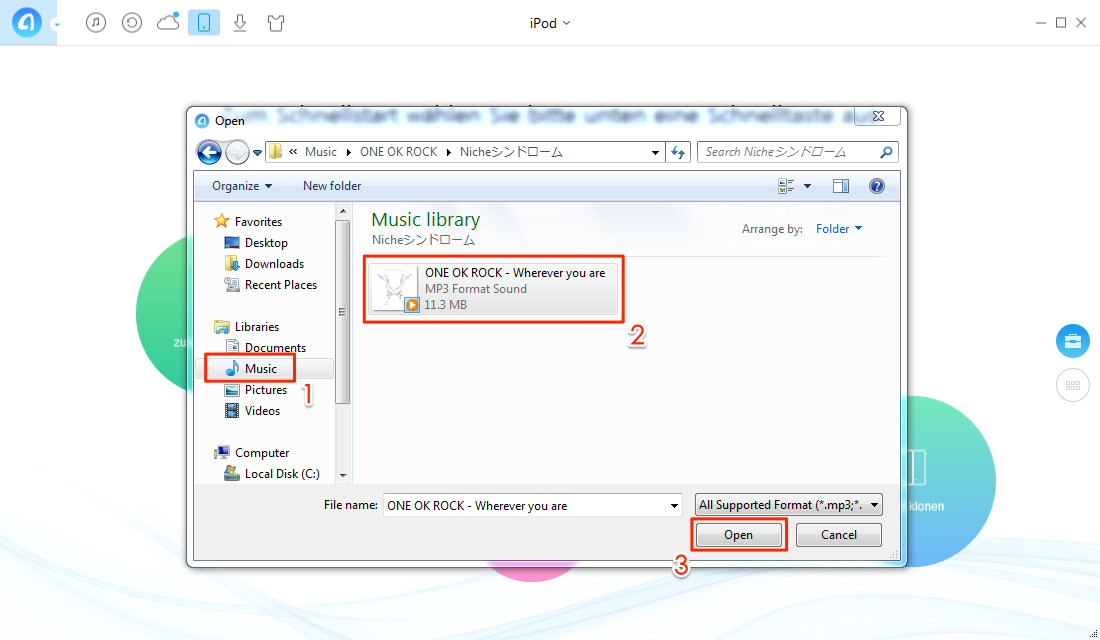This screenshot has width=1100, height=640.
Task: Select Libraries in navigation pane
Action: 246,327
